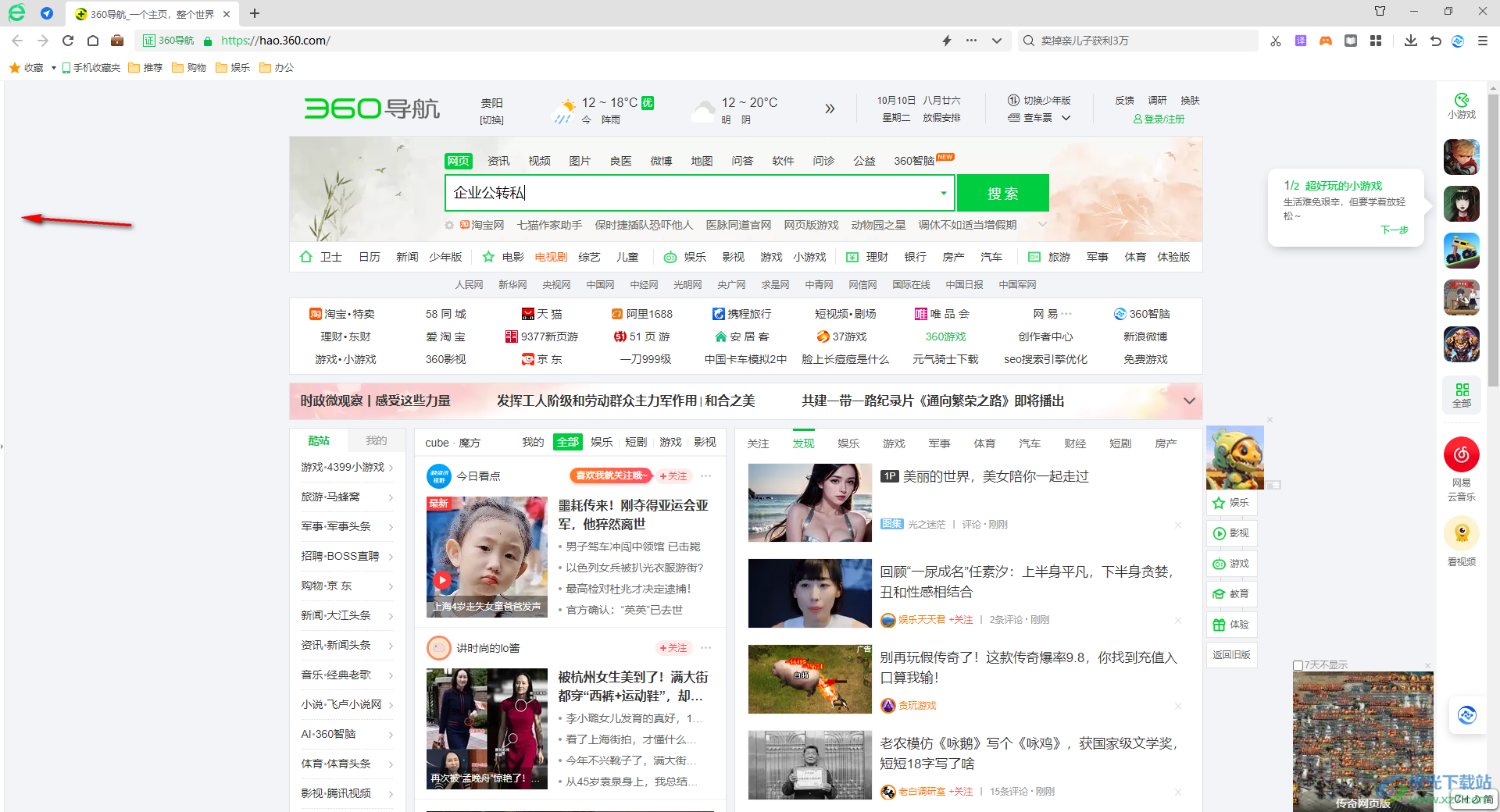Expand 游戏·4399小游戏 row arrow
This screenshot has height=812, width=1500.
[x=391, y=468]
